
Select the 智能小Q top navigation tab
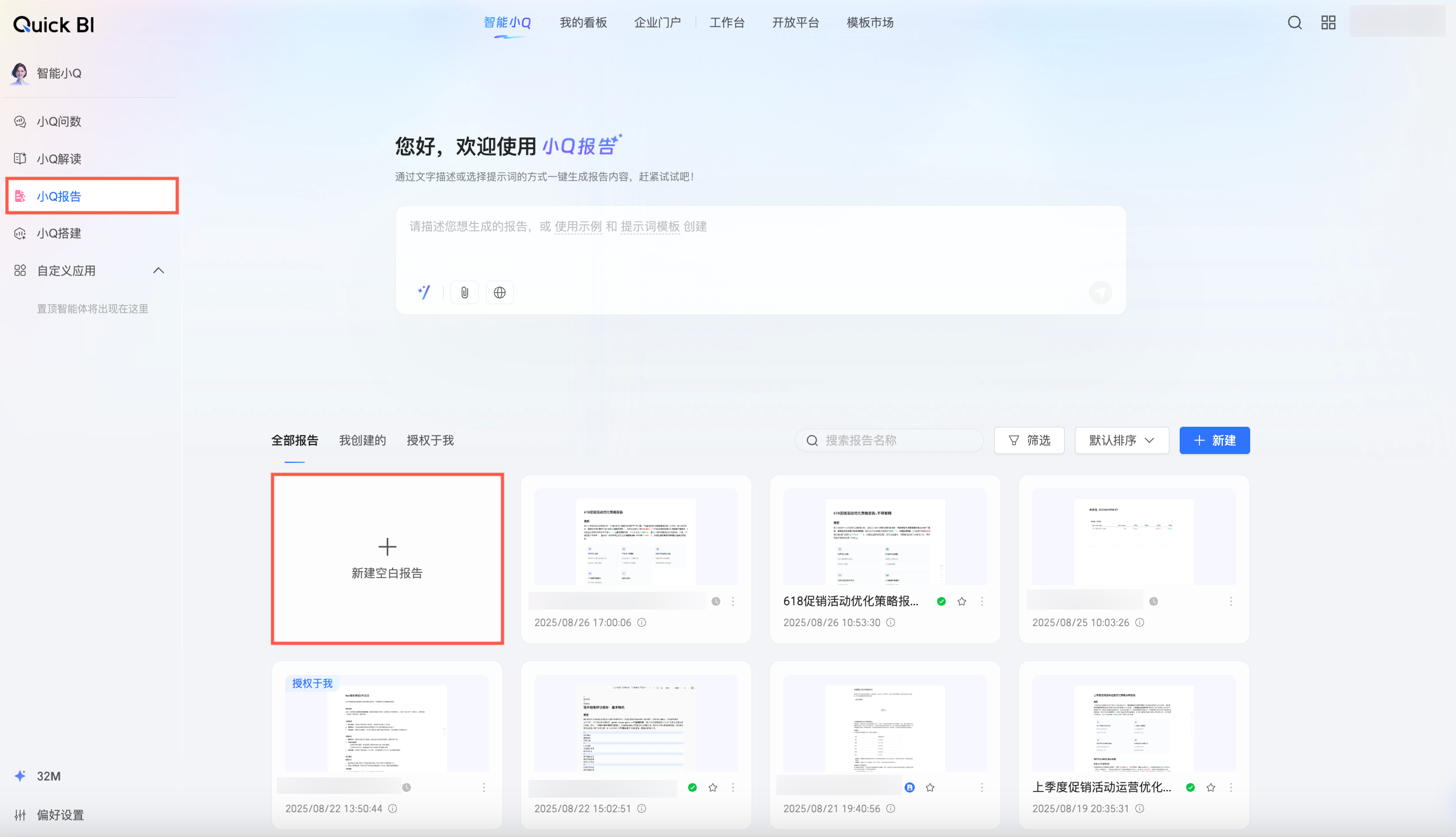click(x=507, y=23)
